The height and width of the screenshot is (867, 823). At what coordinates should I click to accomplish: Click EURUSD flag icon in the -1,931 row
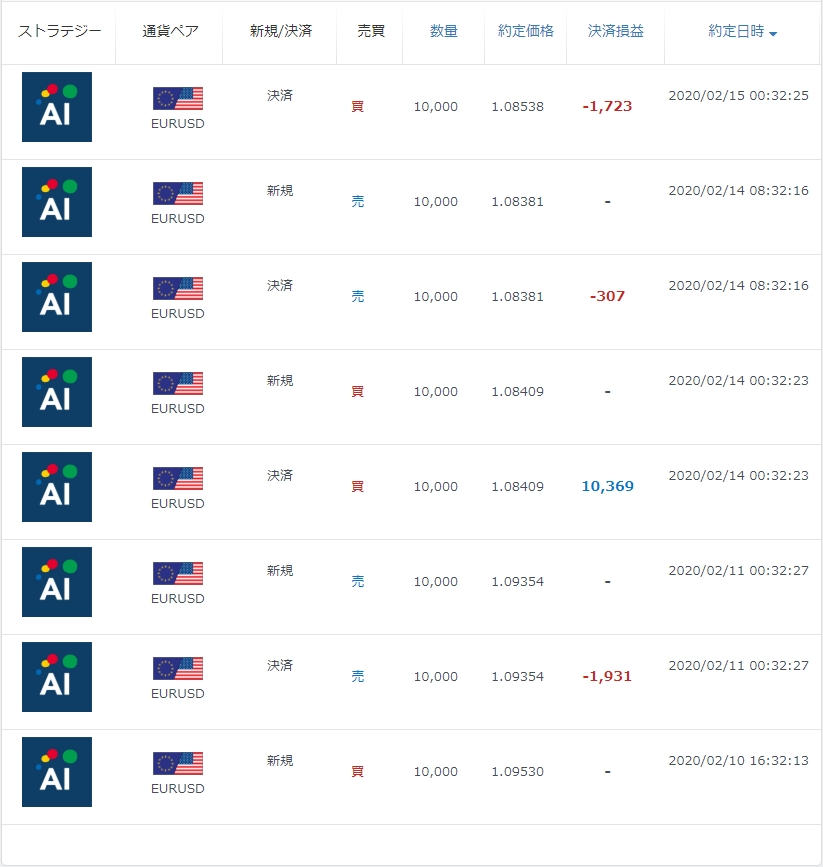click(x=178, y=668)
